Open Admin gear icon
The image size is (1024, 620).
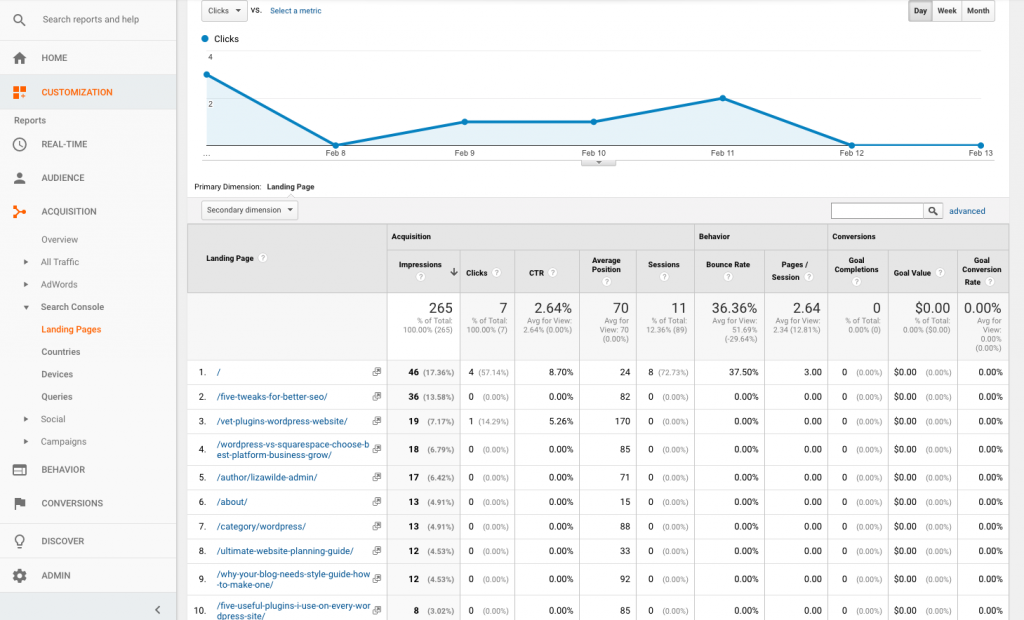point(19,576)
